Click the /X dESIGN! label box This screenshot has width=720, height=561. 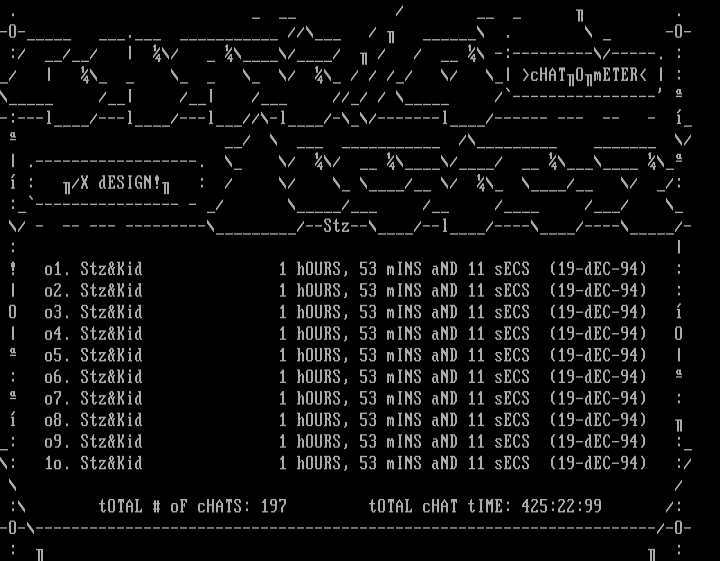coord(116,184)
